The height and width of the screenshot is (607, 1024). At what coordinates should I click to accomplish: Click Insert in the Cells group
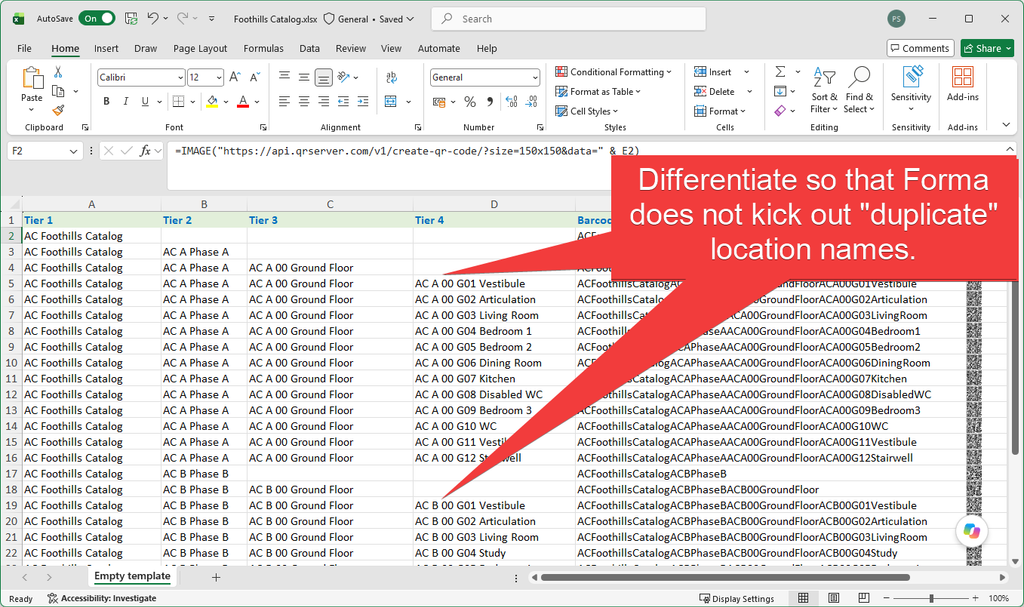(x=713, y=72)
